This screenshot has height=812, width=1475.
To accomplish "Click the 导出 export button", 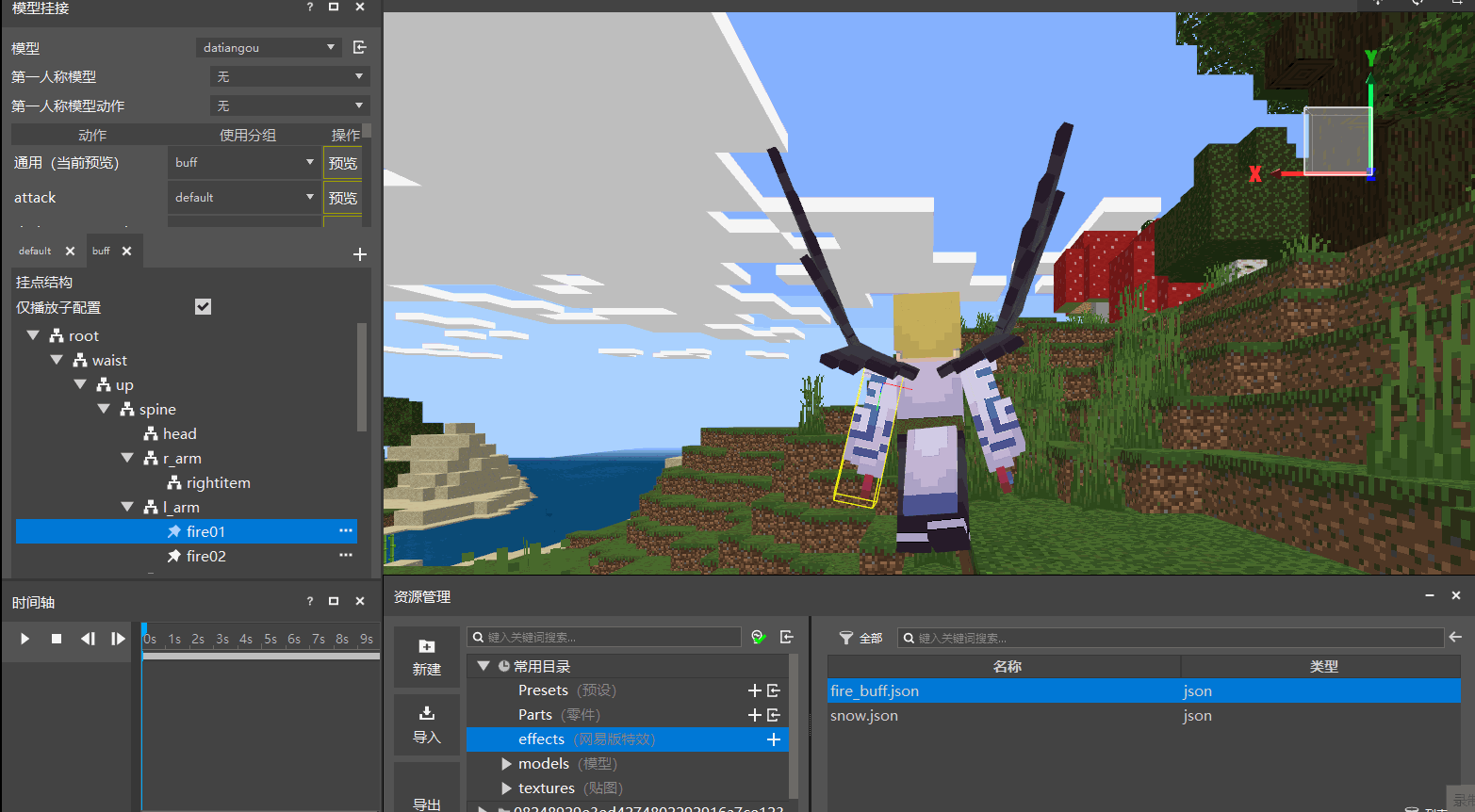I will tap(427, 789).
